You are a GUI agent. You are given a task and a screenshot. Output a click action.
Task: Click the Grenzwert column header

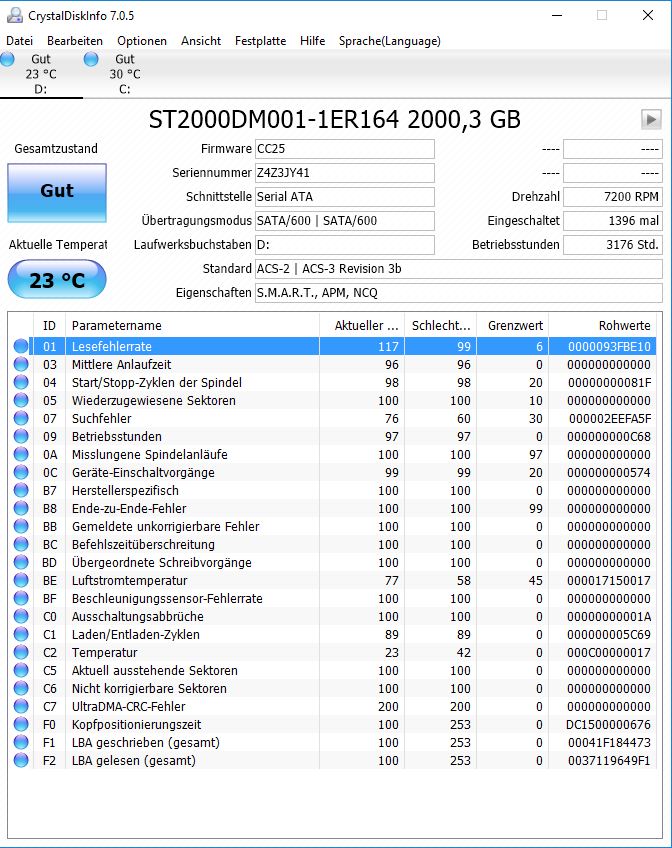pos(513,326)
